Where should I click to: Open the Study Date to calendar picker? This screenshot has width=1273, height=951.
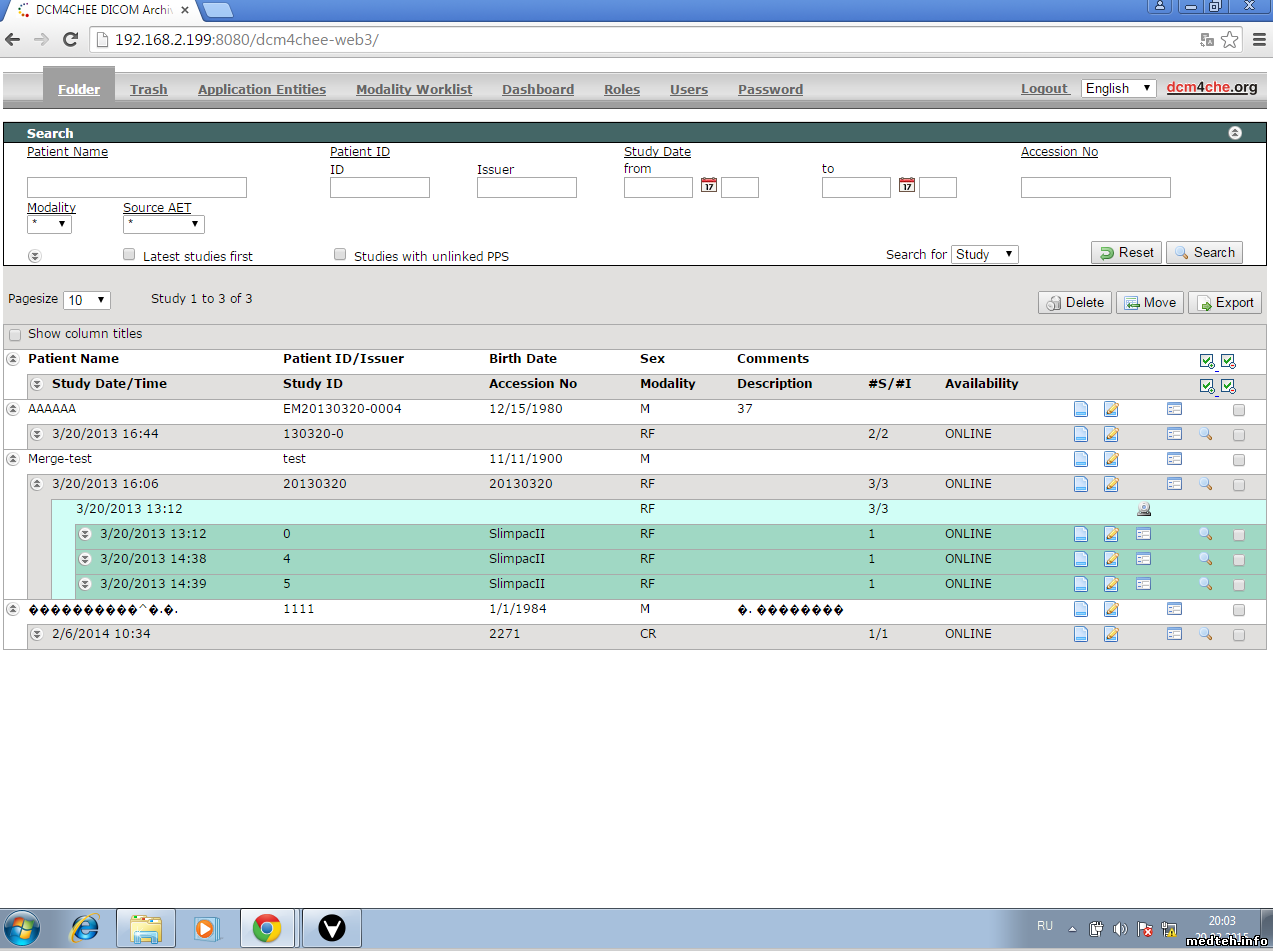(x=907, y=185)
